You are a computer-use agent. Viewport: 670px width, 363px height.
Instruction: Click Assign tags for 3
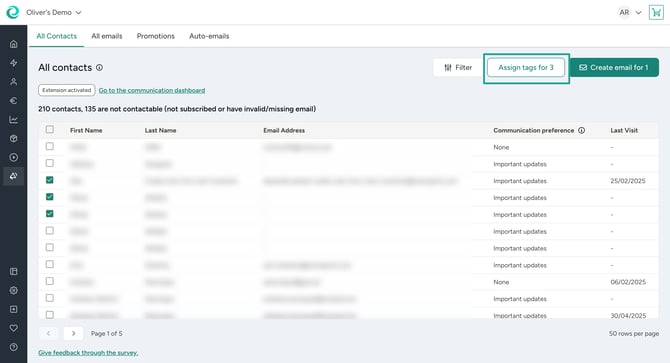pyautogui.click(x=526, y=67)
